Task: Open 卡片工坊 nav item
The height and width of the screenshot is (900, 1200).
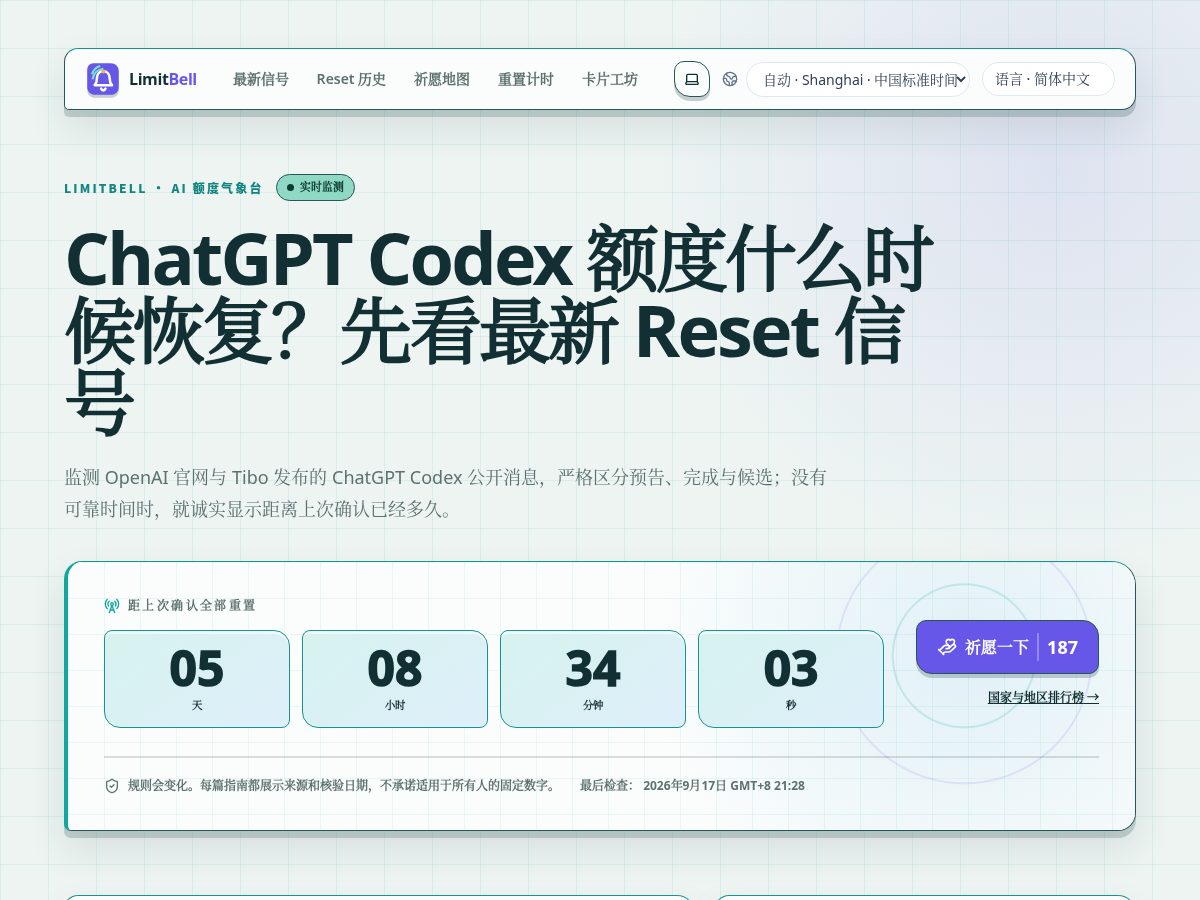Action: click(610, 79)
